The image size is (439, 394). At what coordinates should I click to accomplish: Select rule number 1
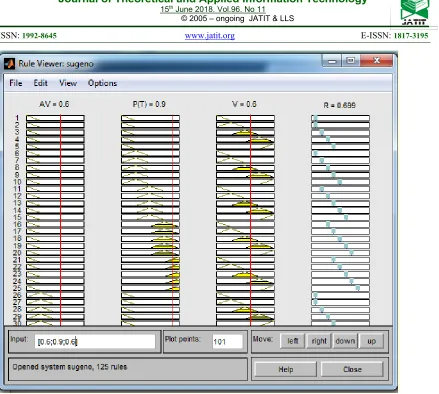[17, 118]
